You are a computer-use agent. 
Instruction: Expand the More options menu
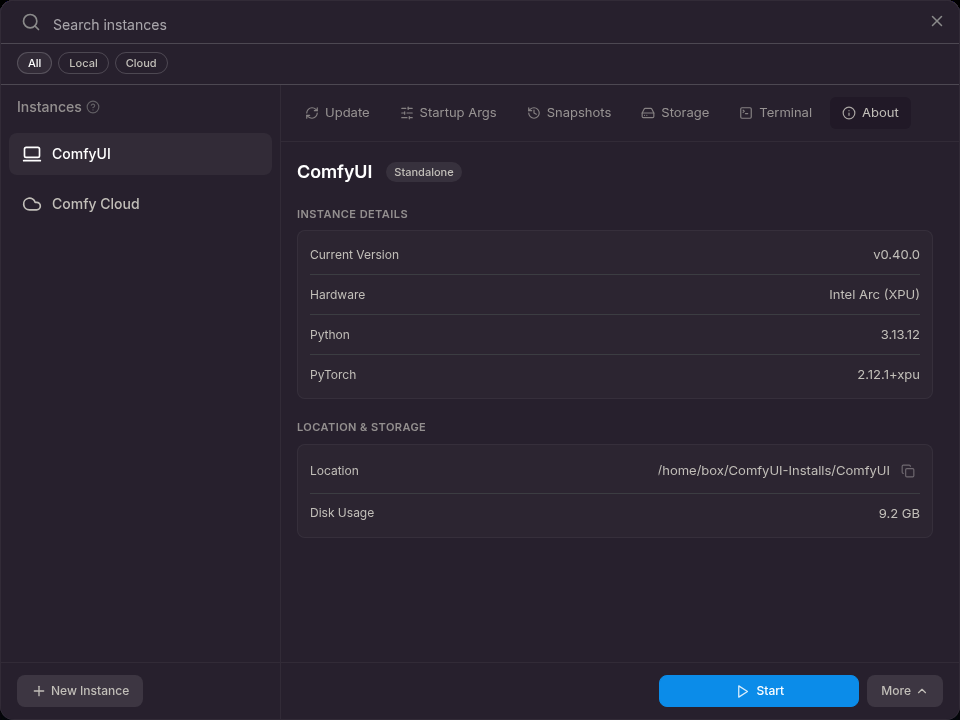coord(904,691)
